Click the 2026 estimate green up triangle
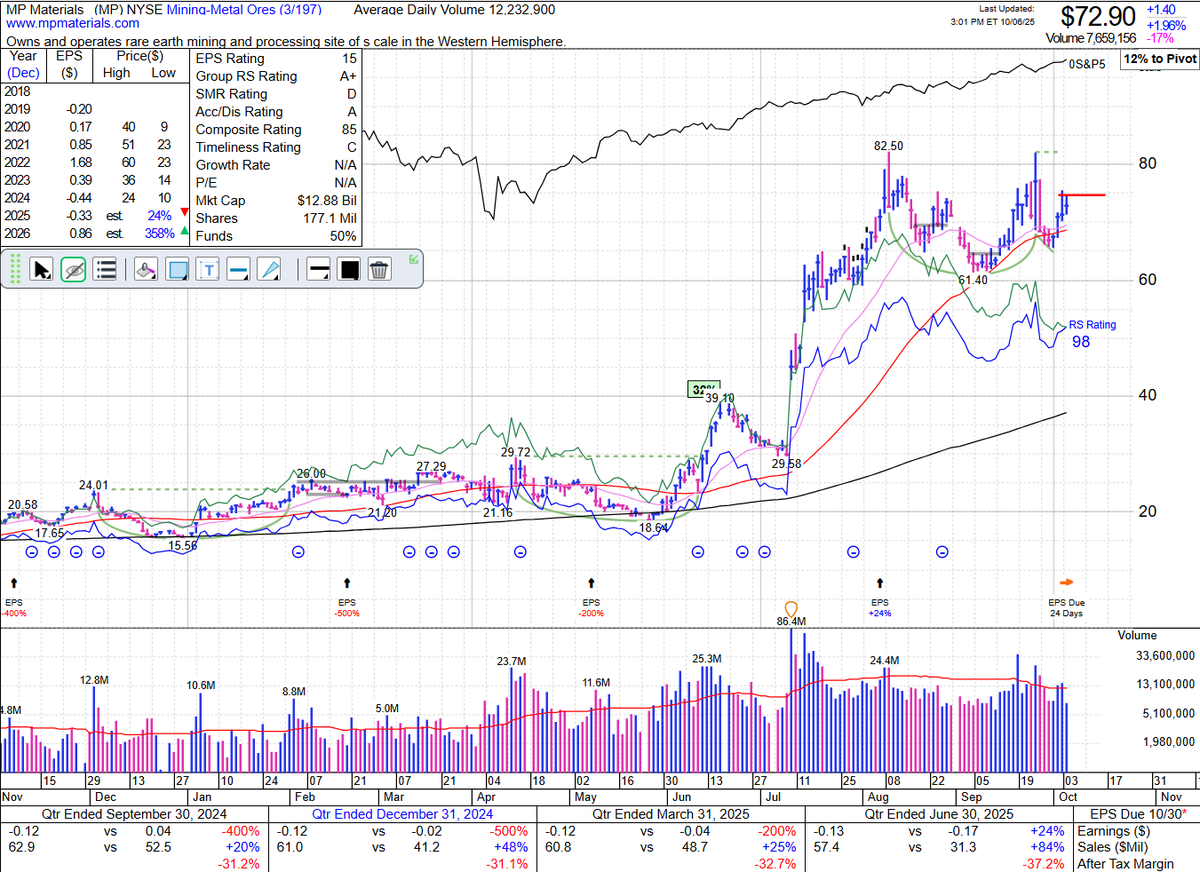 (184, 231)
